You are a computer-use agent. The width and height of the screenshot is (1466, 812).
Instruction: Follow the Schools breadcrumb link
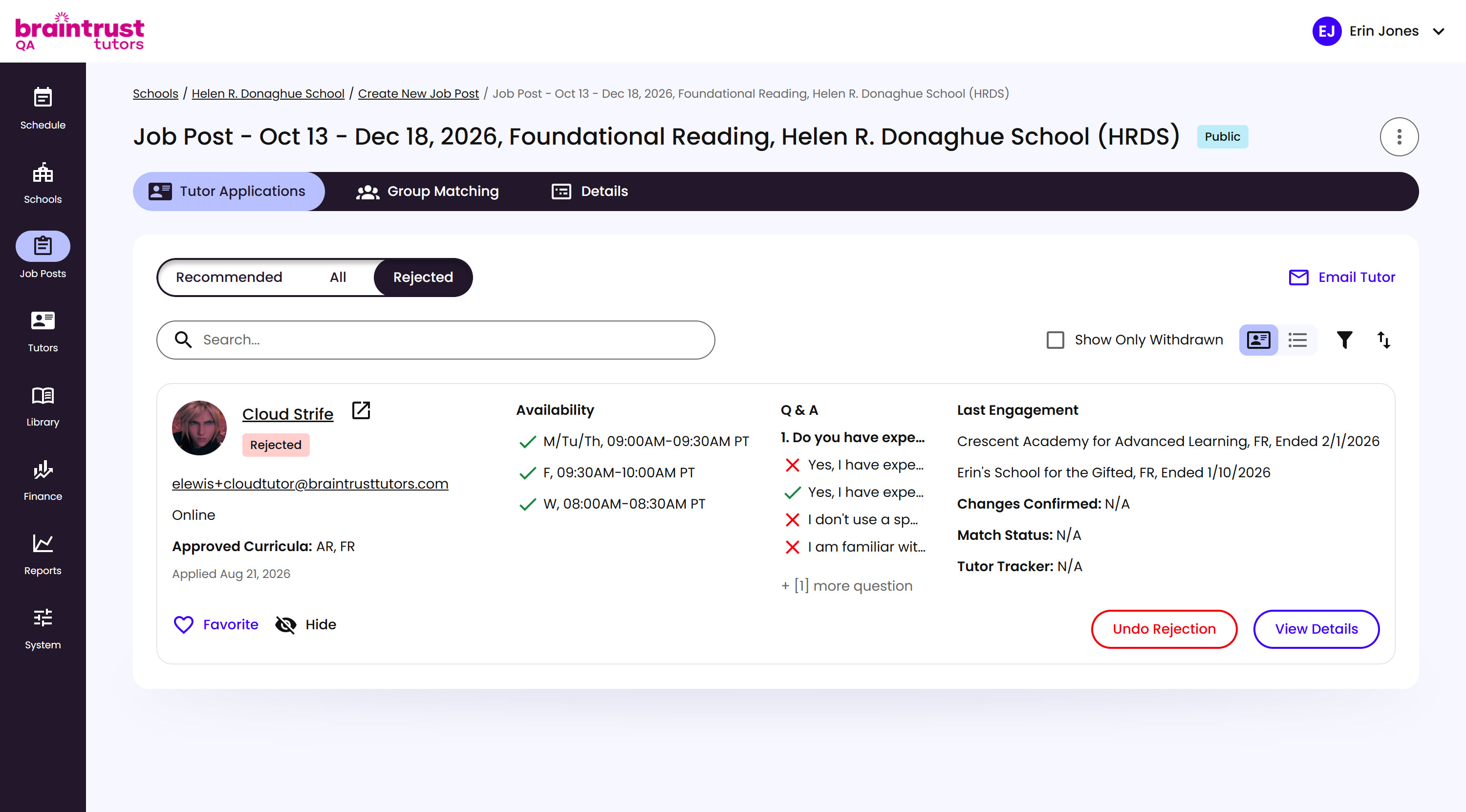point(155,93)
